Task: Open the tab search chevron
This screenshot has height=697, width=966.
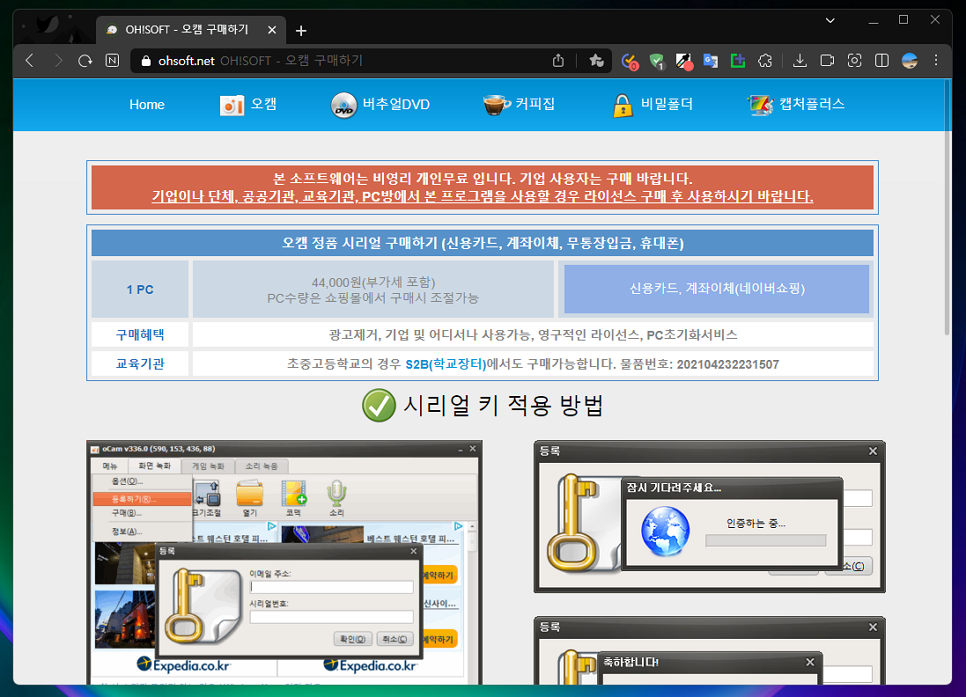Action: pos(830,20)
